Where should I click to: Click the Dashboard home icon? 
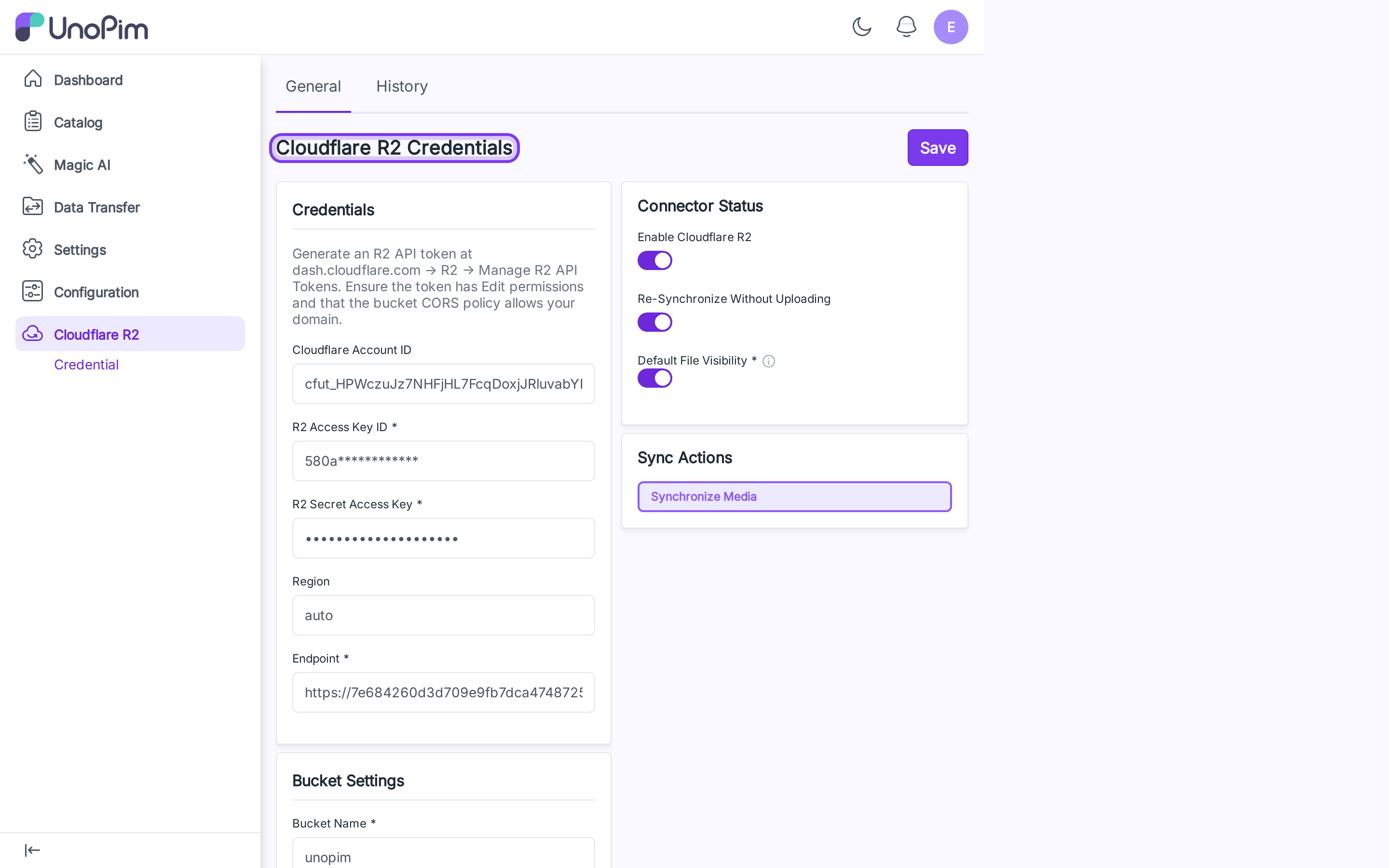point(33,79)
